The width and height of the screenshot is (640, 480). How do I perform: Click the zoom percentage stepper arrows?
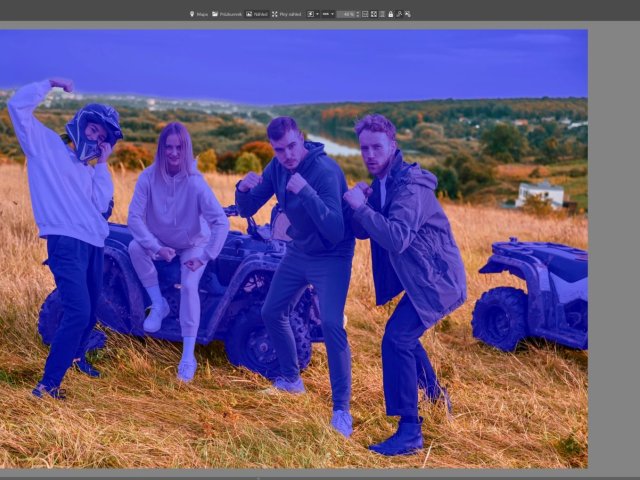[358, 14]
